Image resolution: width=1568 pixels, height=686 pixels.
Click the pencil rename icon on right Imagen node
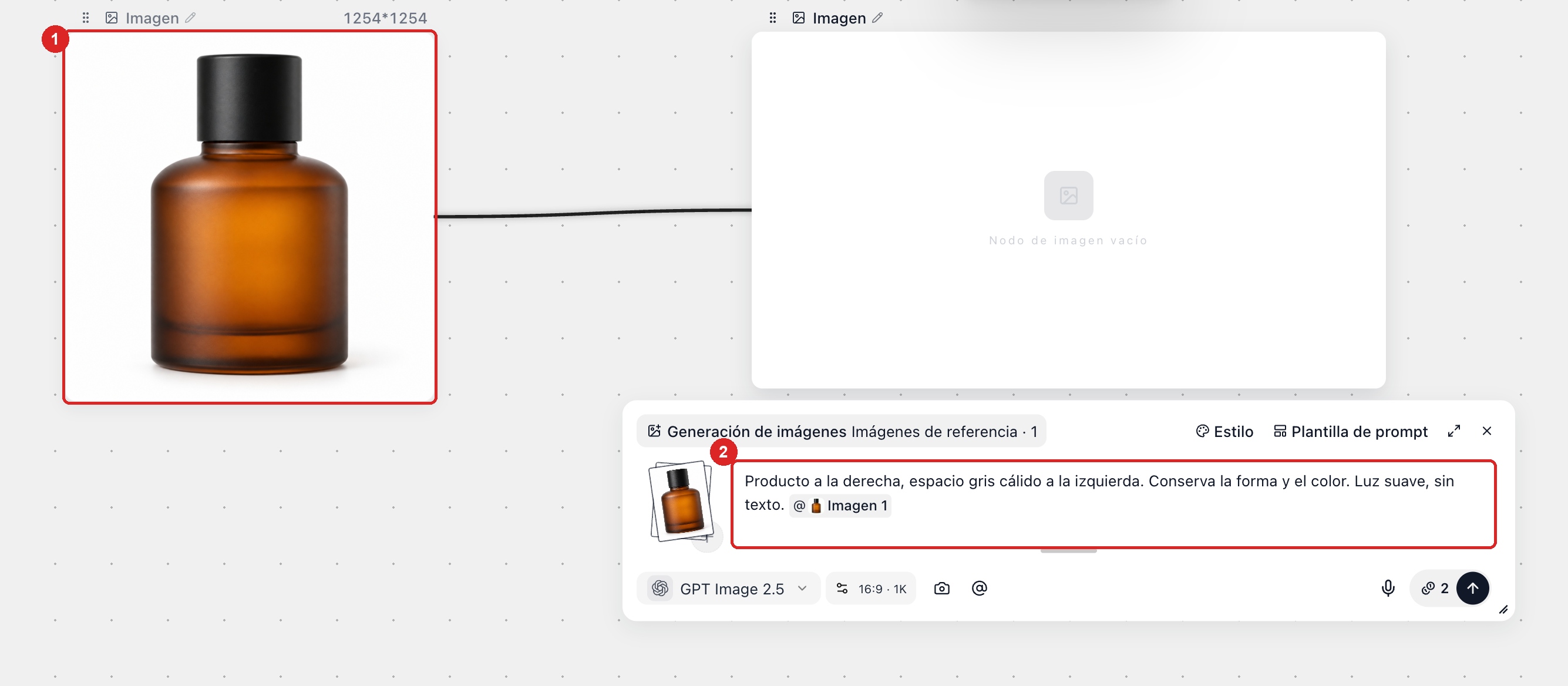[x=877, y=18]
